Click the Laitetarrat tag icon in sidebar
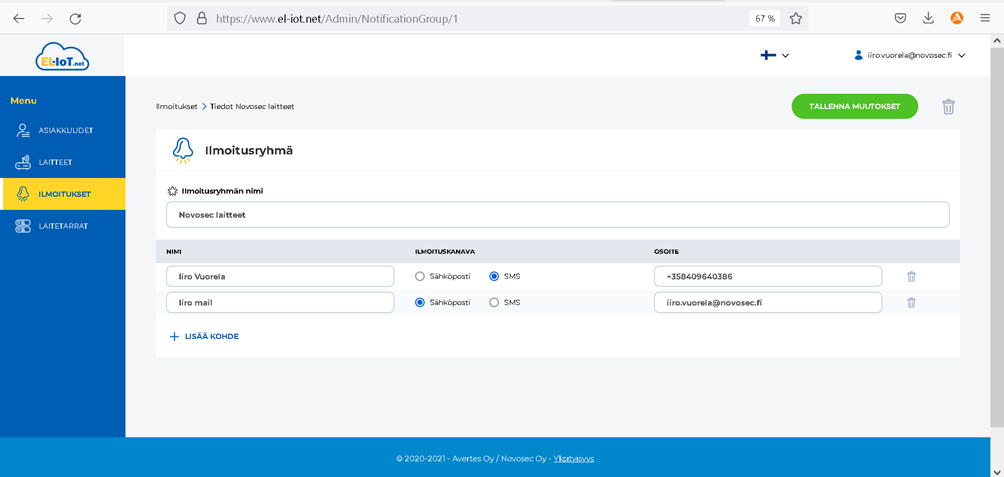Screen dimensions: 1004x477 pos(22,226)
